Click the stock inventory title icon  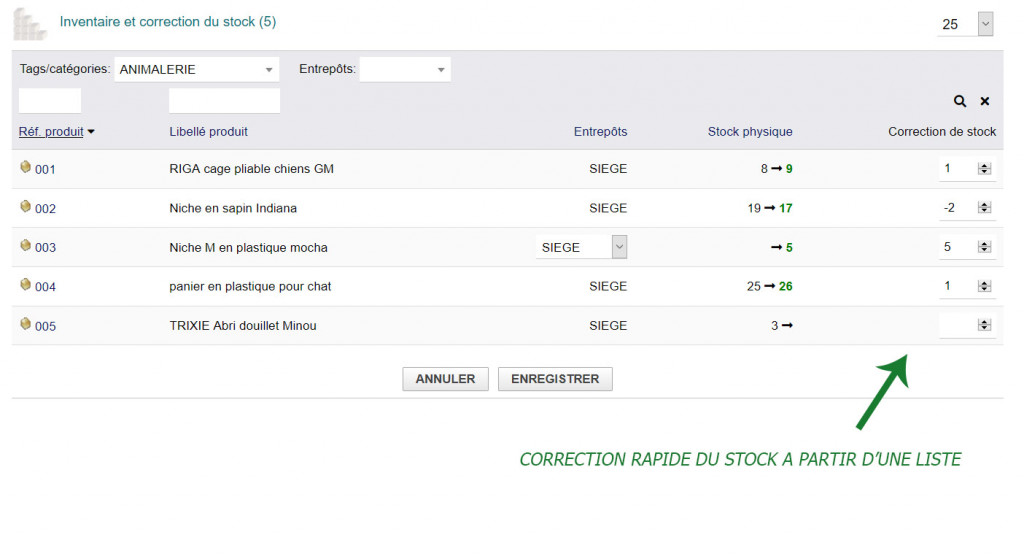point(30,23)
